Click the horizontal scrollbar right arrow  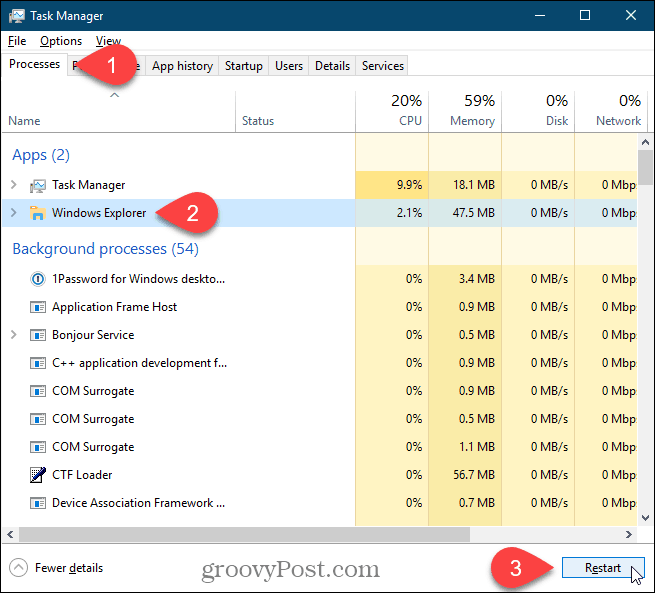629,535
